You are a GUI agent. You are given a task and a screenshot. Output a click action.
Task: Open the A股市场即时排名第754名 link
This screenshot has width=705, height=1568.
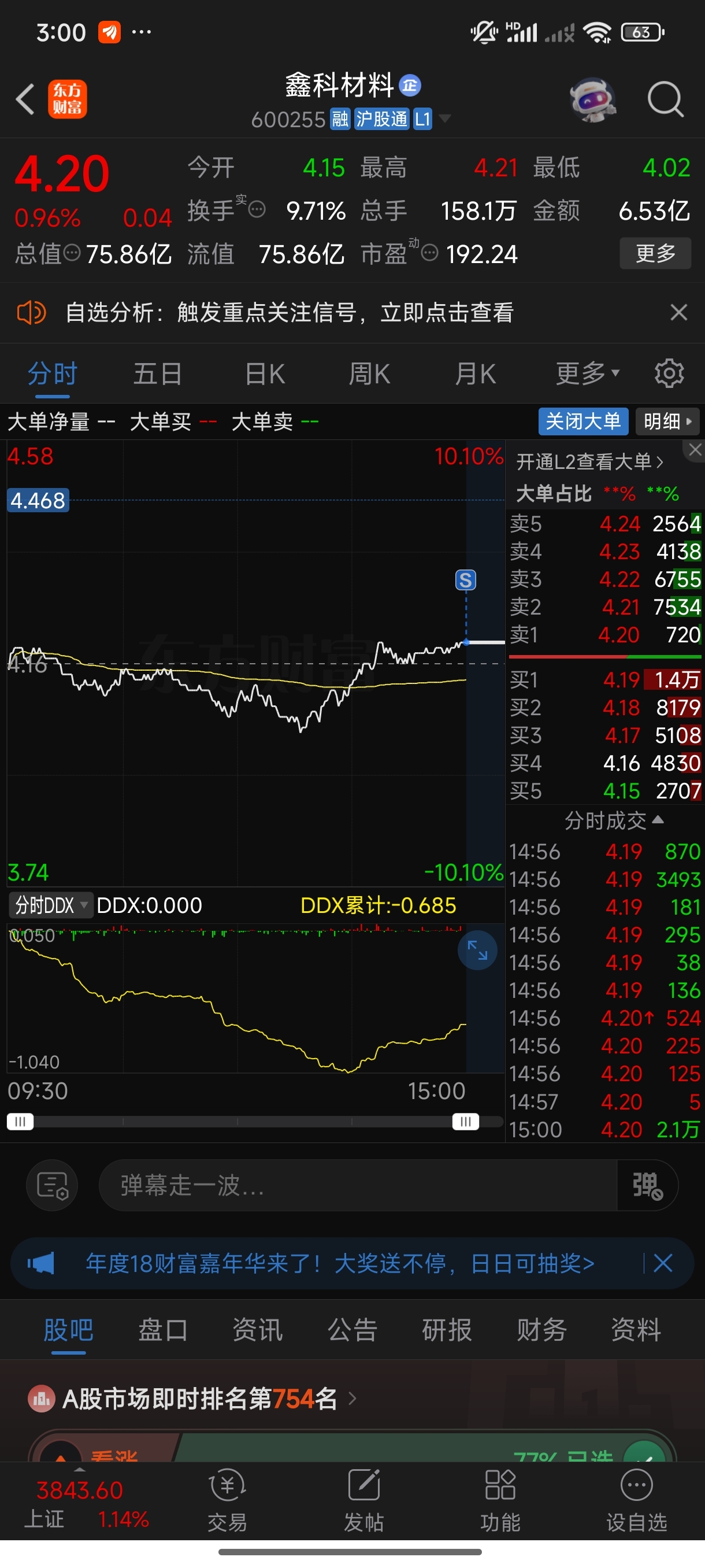(193, 1399)
